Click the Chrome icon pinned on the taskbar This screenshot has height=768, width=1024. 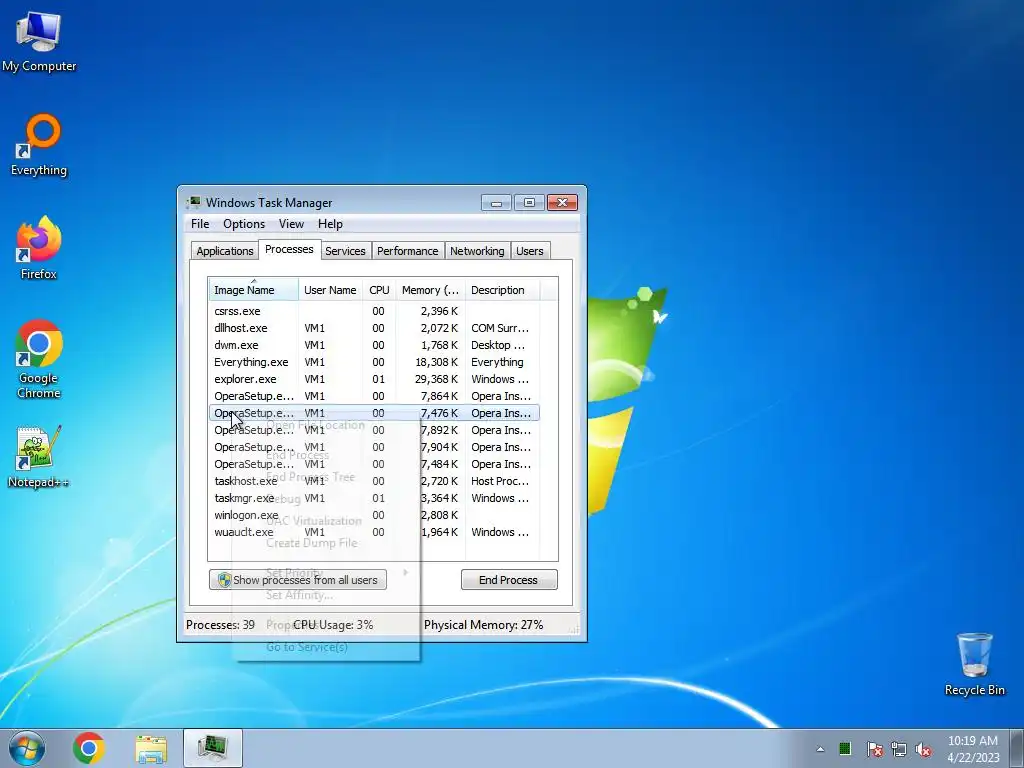pyautogui.click(x=89, y=748)
